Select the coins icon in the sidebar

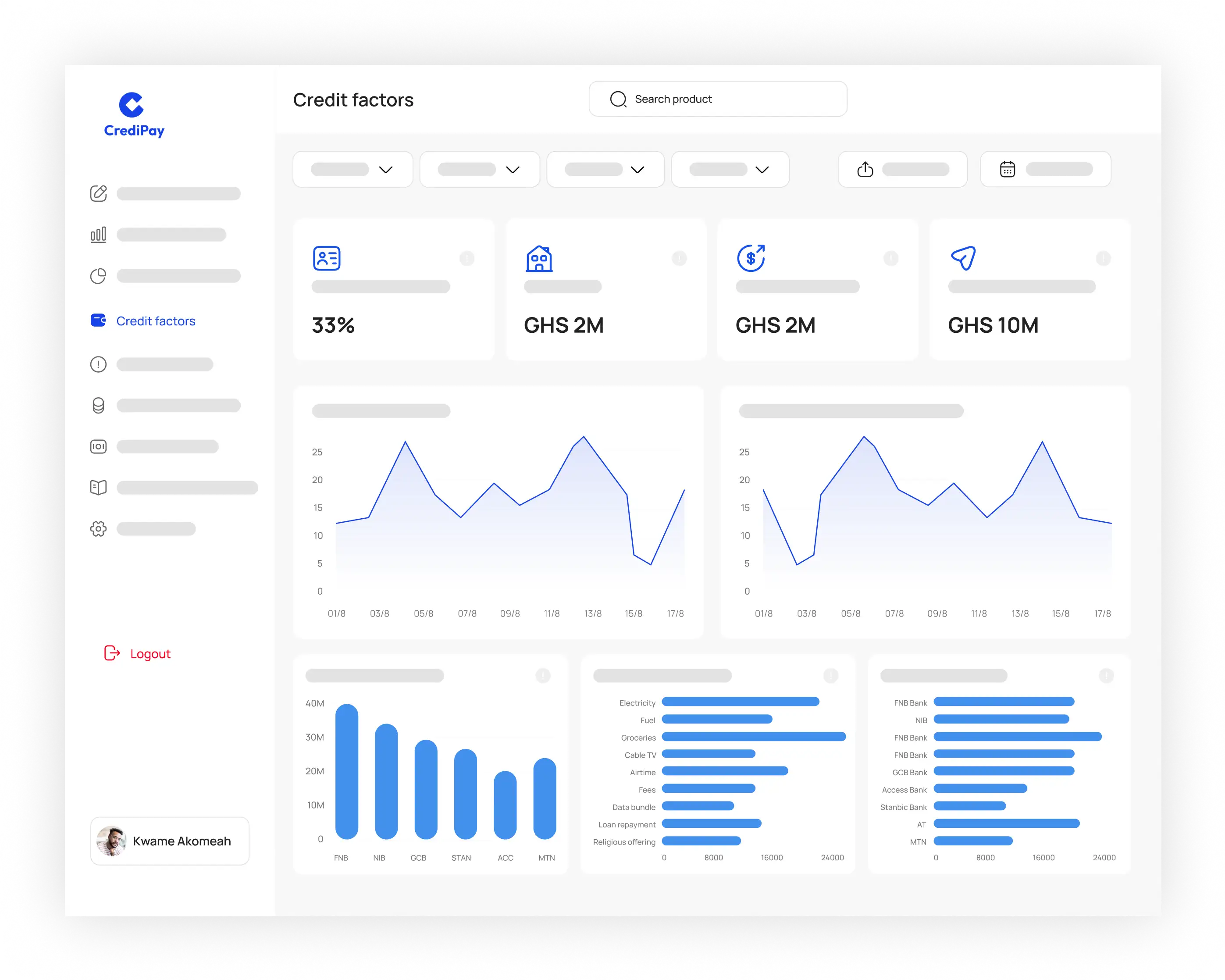tap(98, 405)
